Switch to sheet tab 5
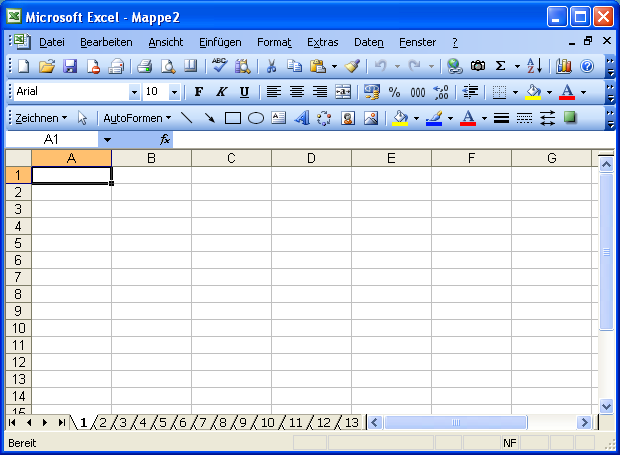The height and width of the screenshot is (455, 620). [162, 423]
